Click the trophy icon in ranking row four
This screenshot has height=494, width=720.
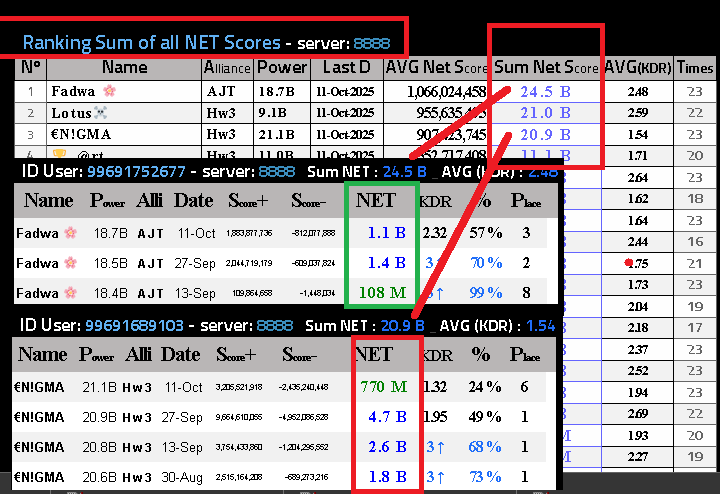[x=59, y=155]
